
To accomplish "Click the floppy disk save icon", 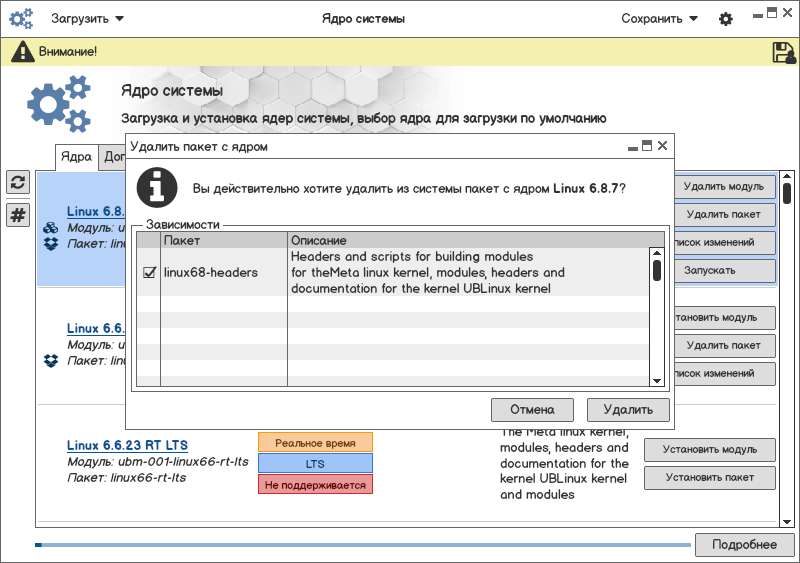I will (x=783, y=53).
